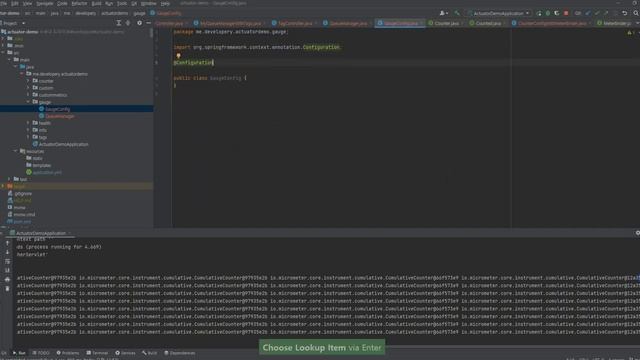Open the Navigate menu
This screenshot has height=360, width=640.
point(45,3)
